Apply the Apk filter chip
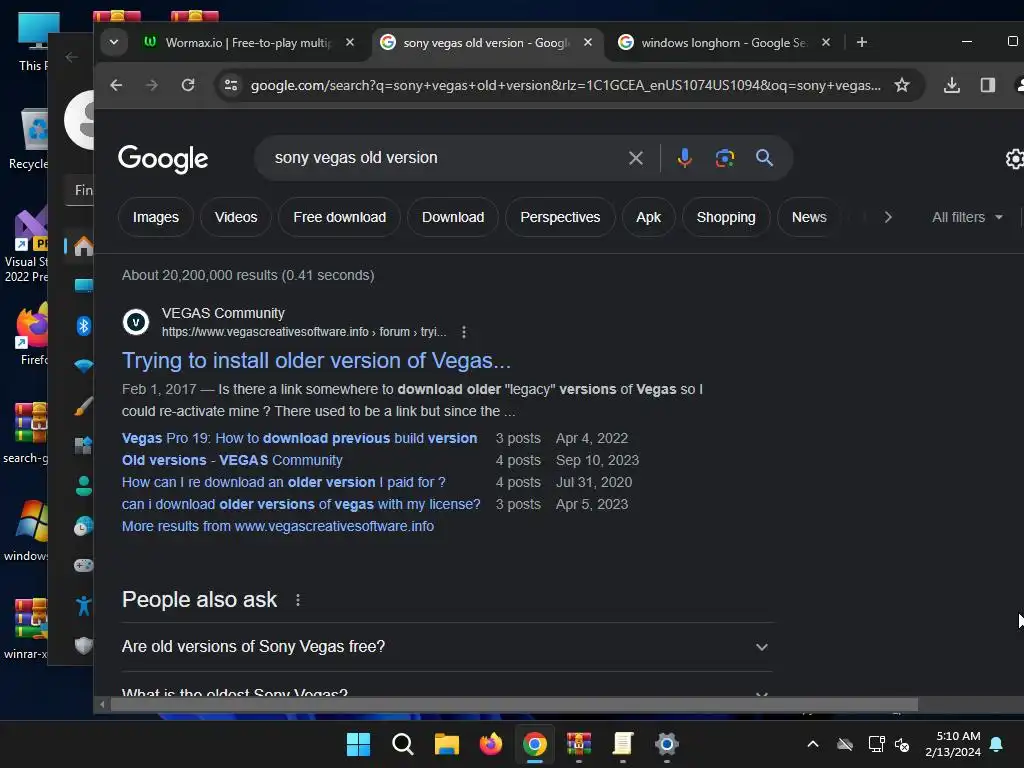This screenshot has width=1024, height=768. [x=648, y=217]
